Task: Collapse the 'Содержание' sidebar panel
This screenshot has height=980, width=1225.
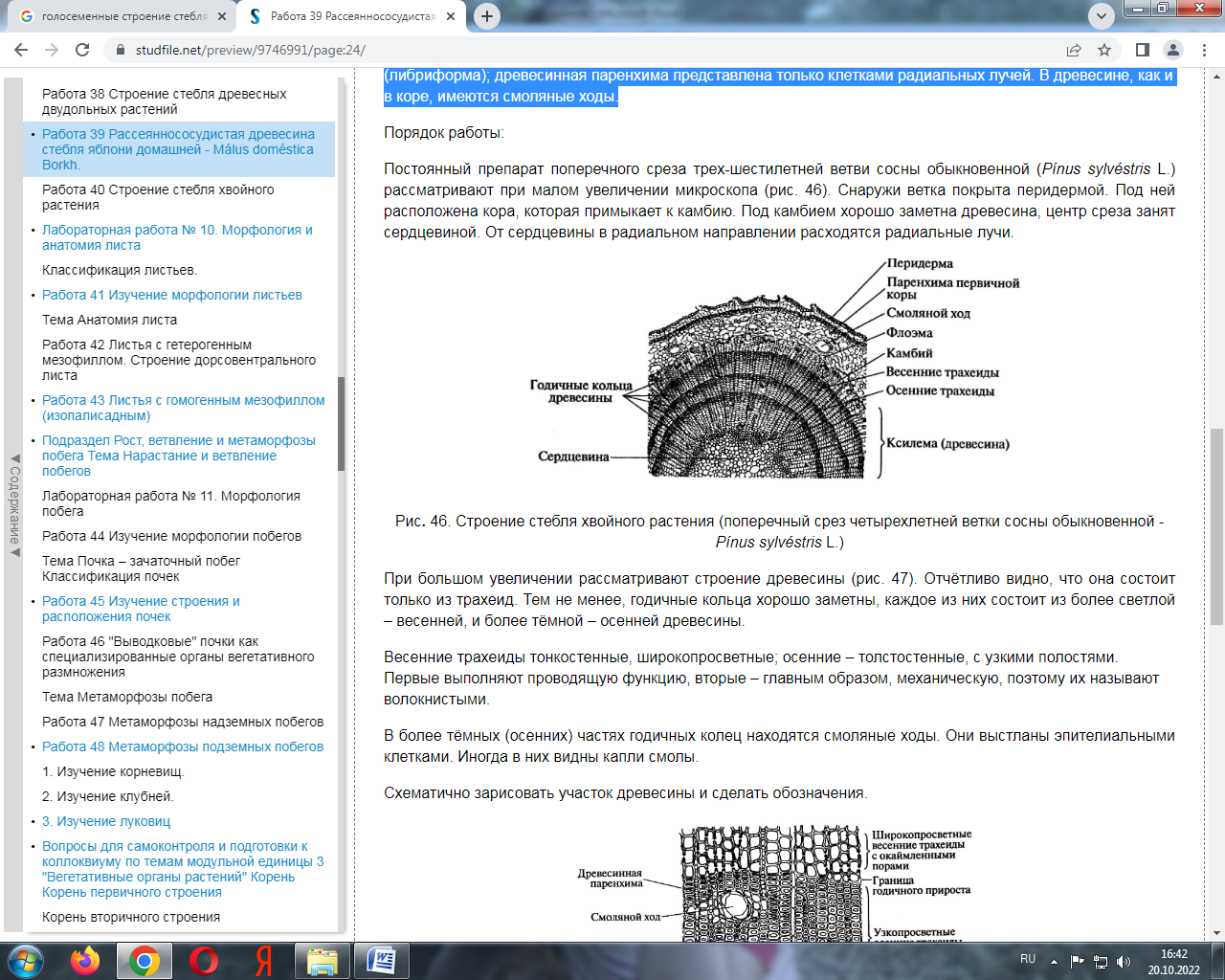Action: click(x=13, y=505)
